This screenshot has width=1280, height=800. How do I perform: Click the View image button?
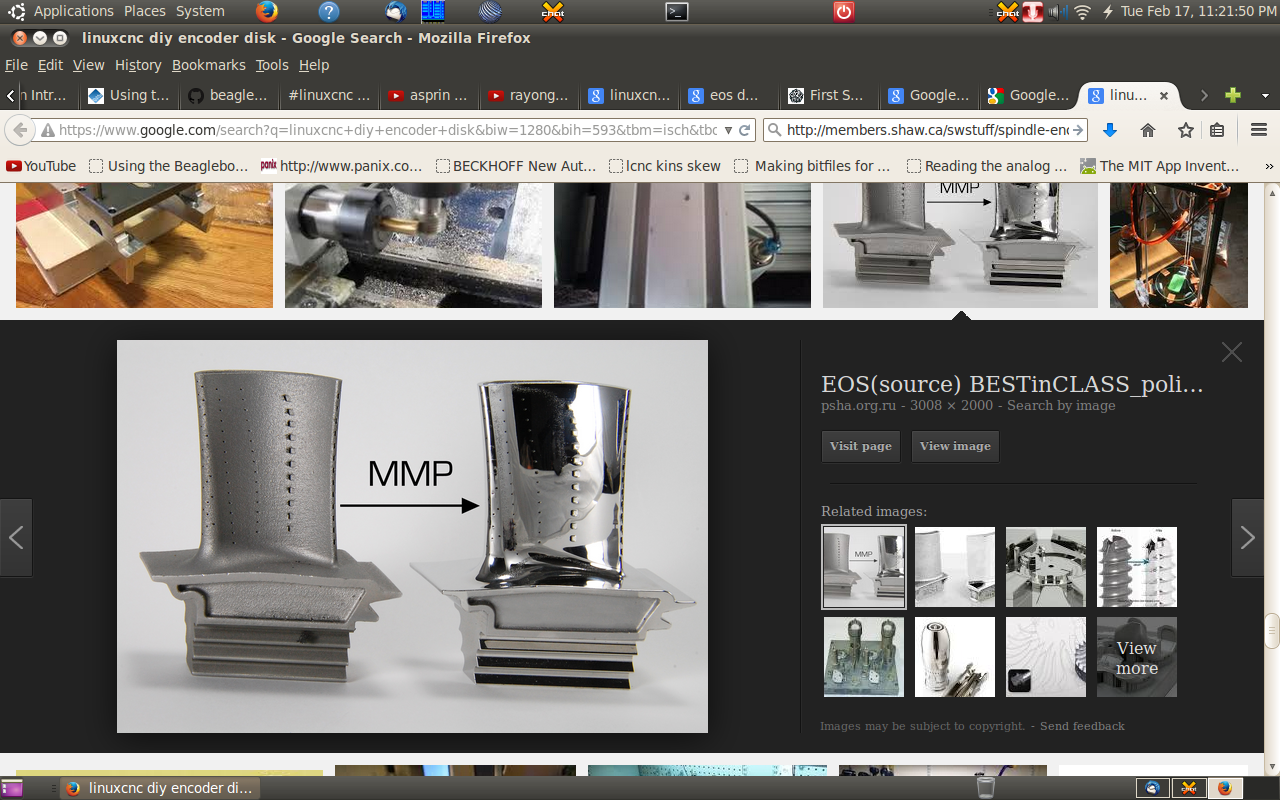pos(955,446)
